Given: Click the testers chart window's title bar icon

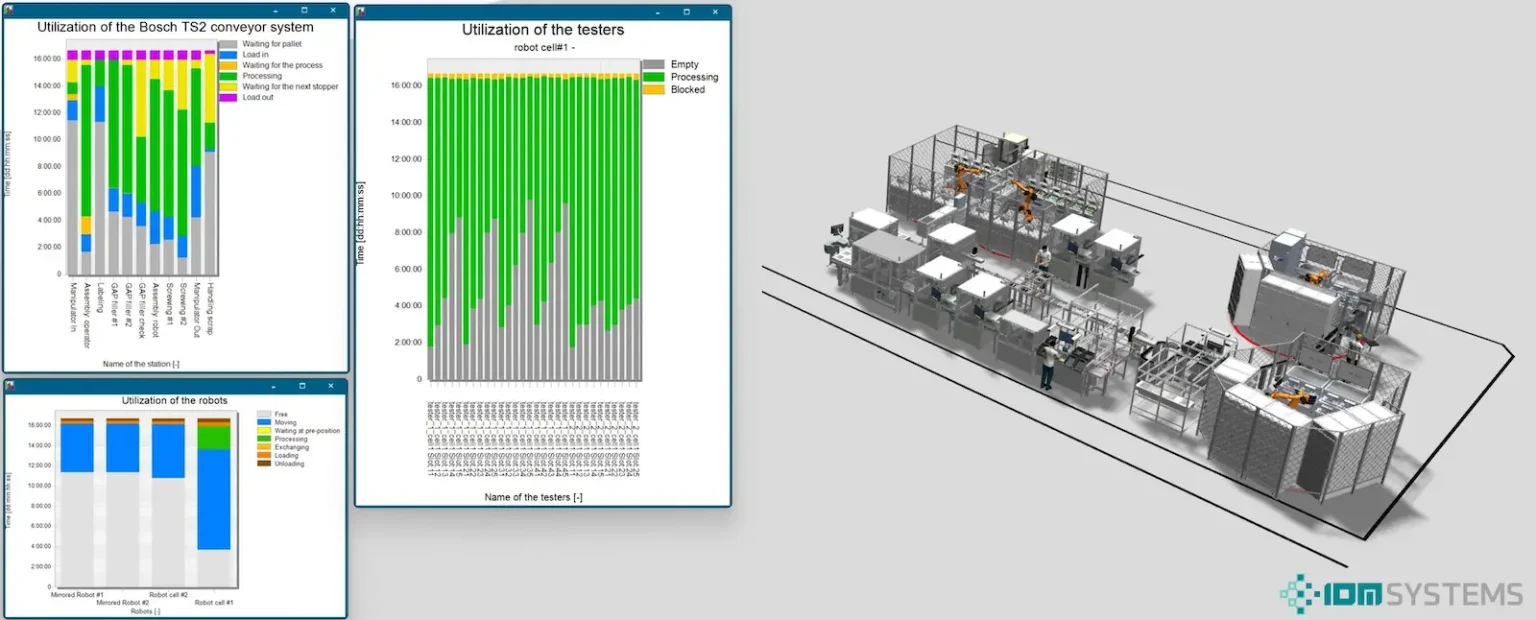Looking at the screenshot, I should tap(362, 12).
